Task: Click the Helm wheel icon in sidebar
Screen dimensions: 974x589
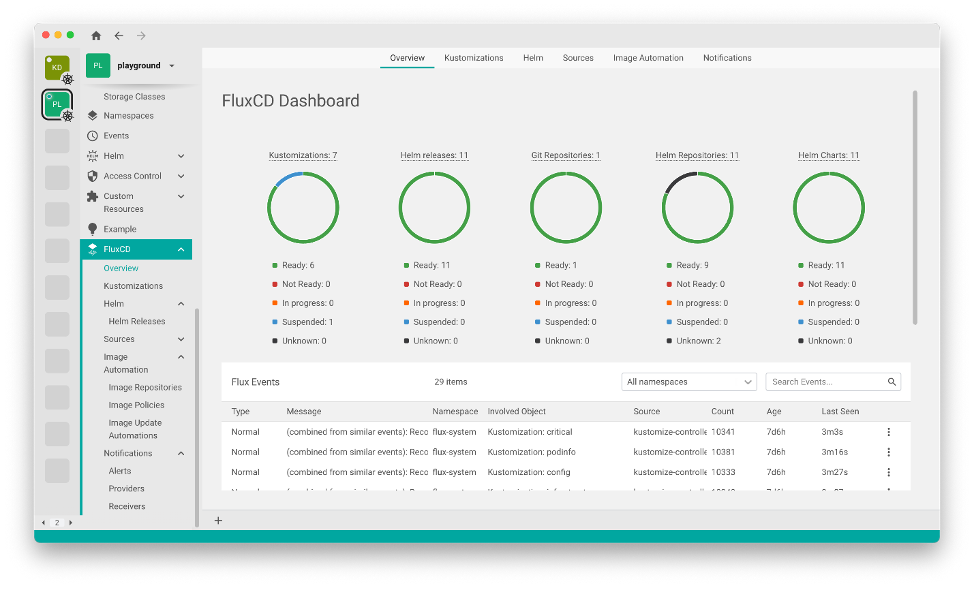Action: click(x=93, y=156)
